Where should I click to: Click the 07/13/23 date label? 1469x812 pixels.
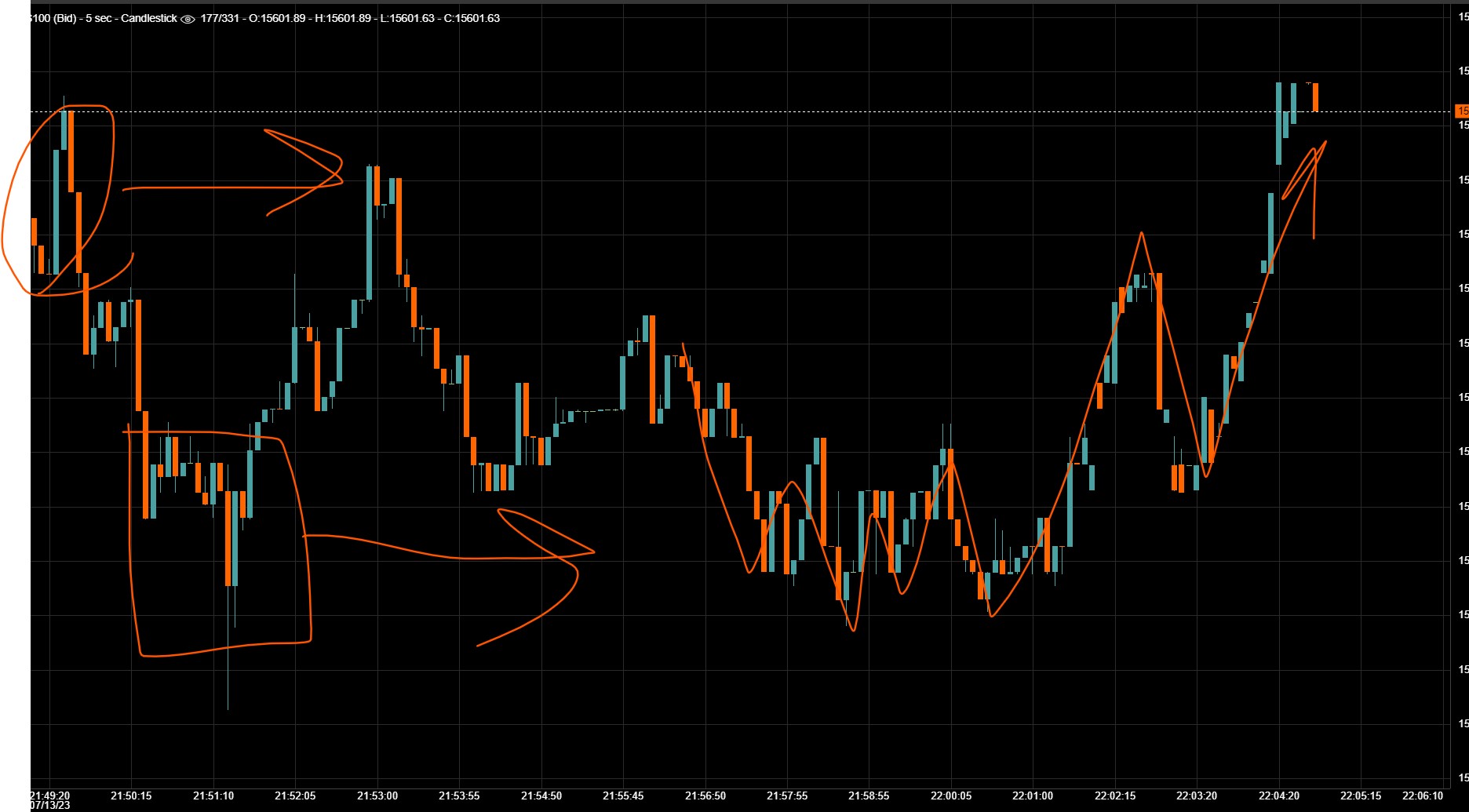point(50,806)
